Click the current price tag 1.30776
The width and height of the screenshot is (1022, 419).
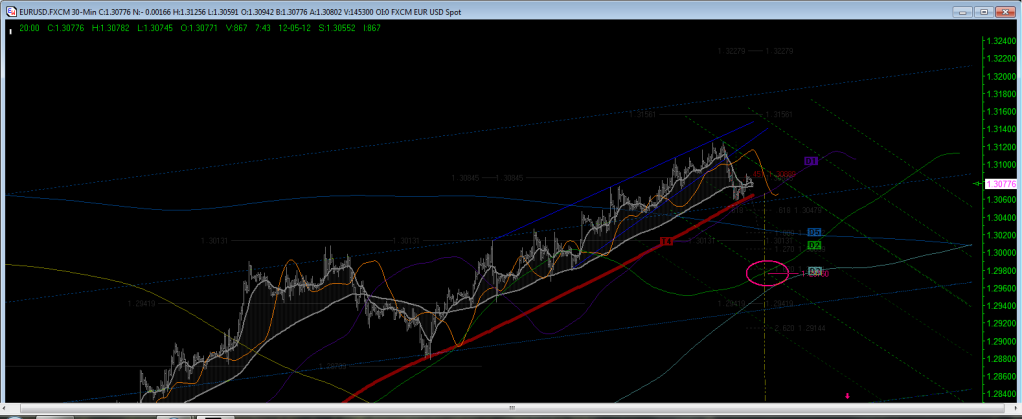tap(1002, 184)
